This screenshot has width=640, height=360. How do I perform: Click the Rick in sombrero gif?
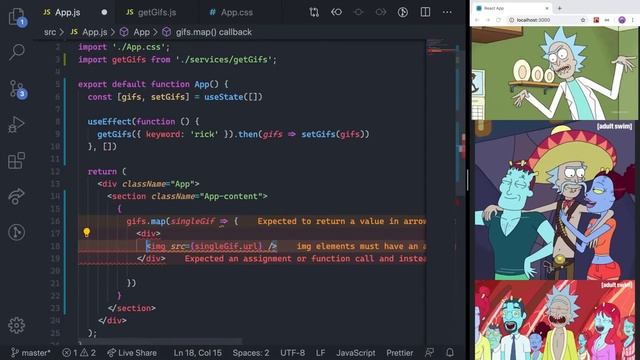point(555,200)
